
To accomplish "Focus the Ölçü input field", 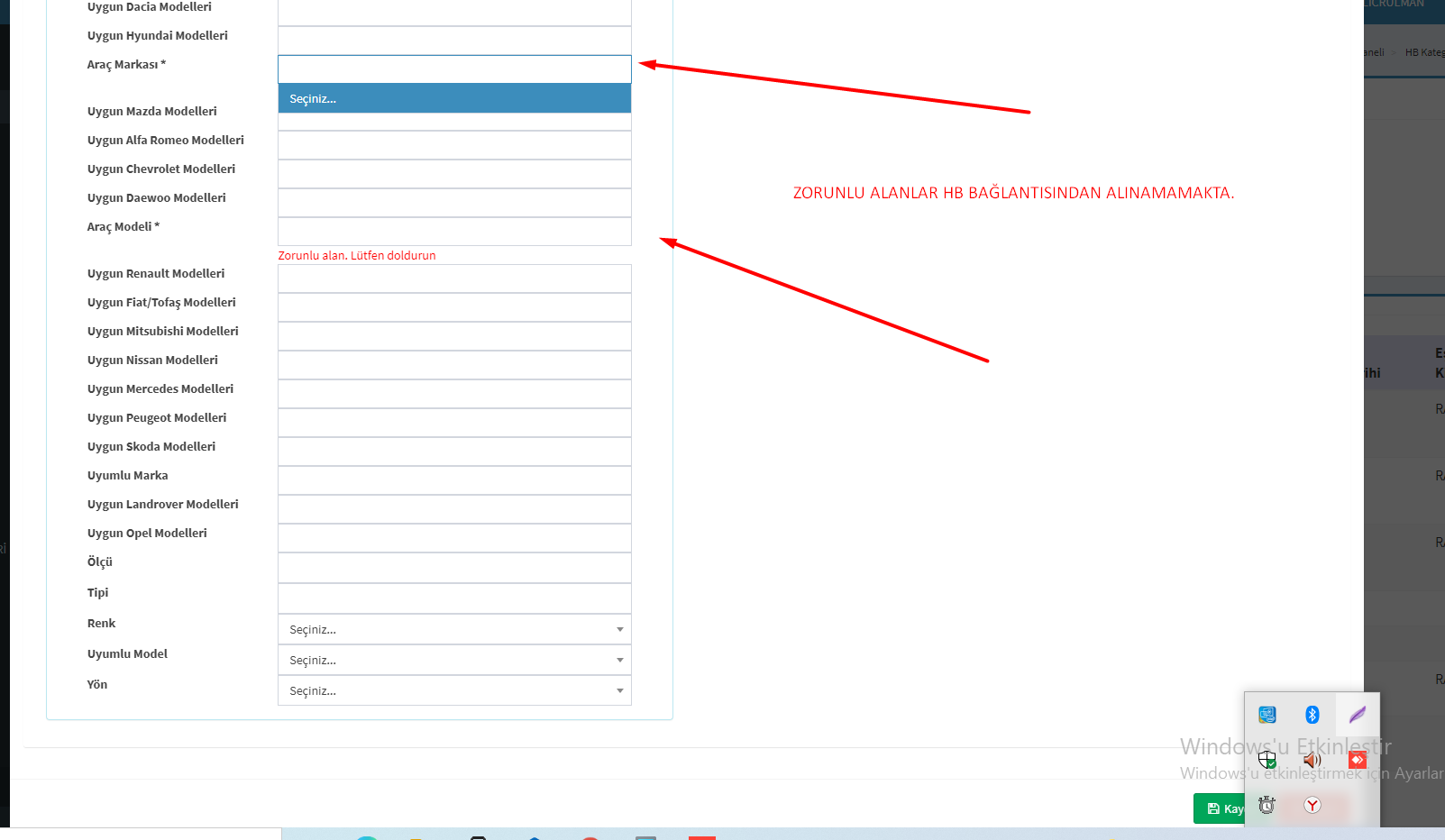I will (x=454, y=567).
